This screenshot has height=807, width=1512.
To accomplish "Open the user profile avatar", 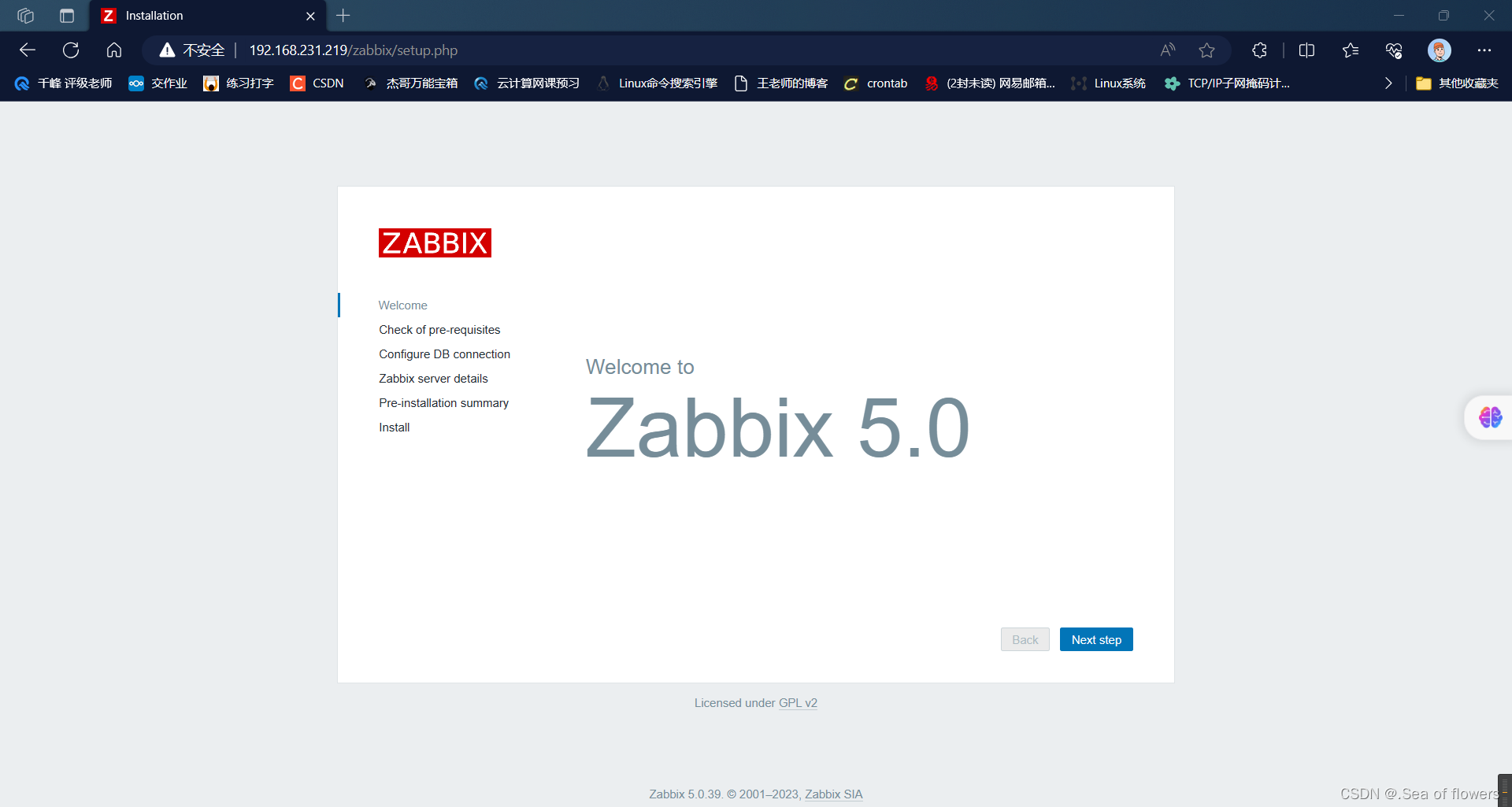I will pos(1440,50).
